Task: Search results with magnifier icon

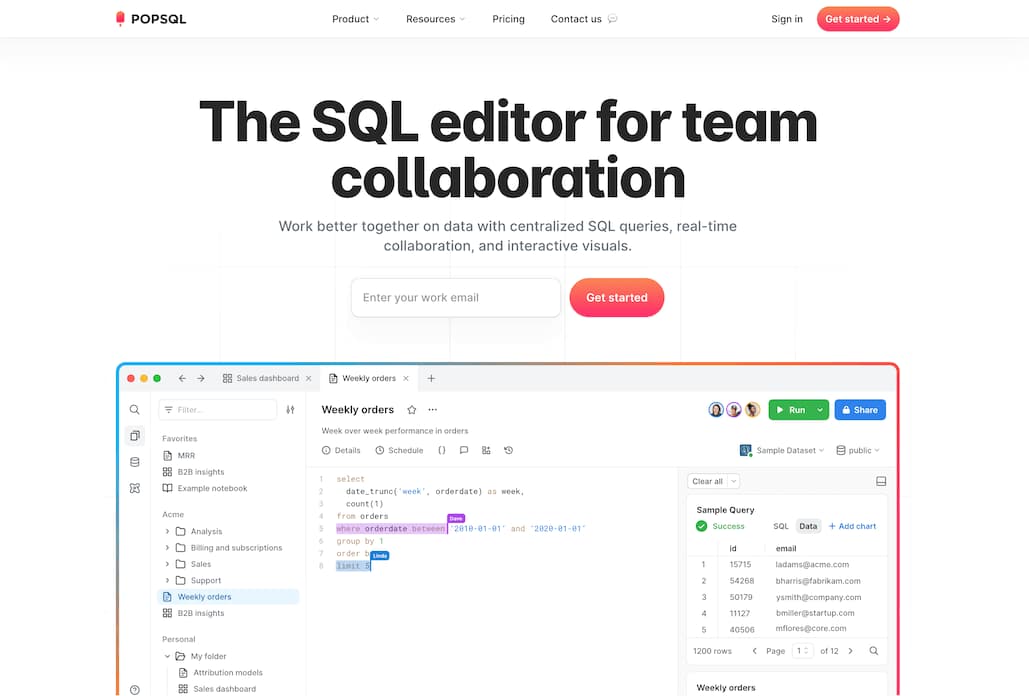Action: tap(873, 651)
